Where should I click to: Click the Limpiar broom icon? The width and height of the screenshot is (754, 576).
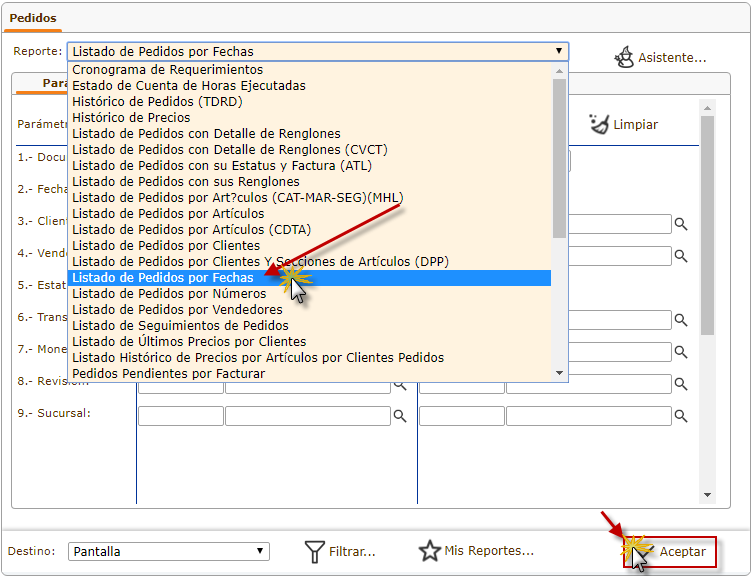(x=599, y=124)
